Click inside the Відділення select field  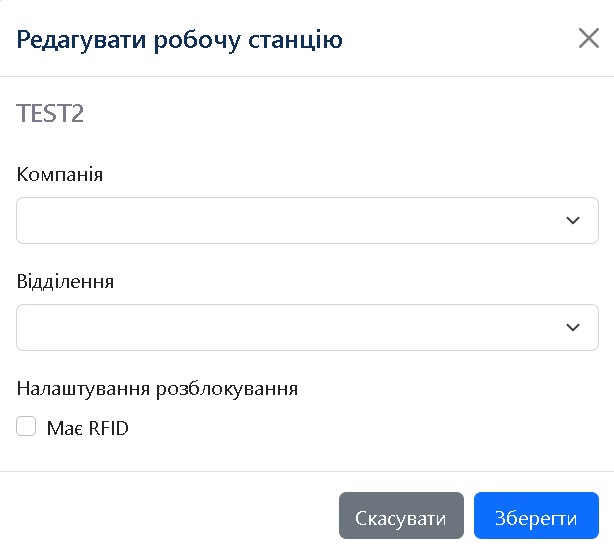click(x=290, y=327)
